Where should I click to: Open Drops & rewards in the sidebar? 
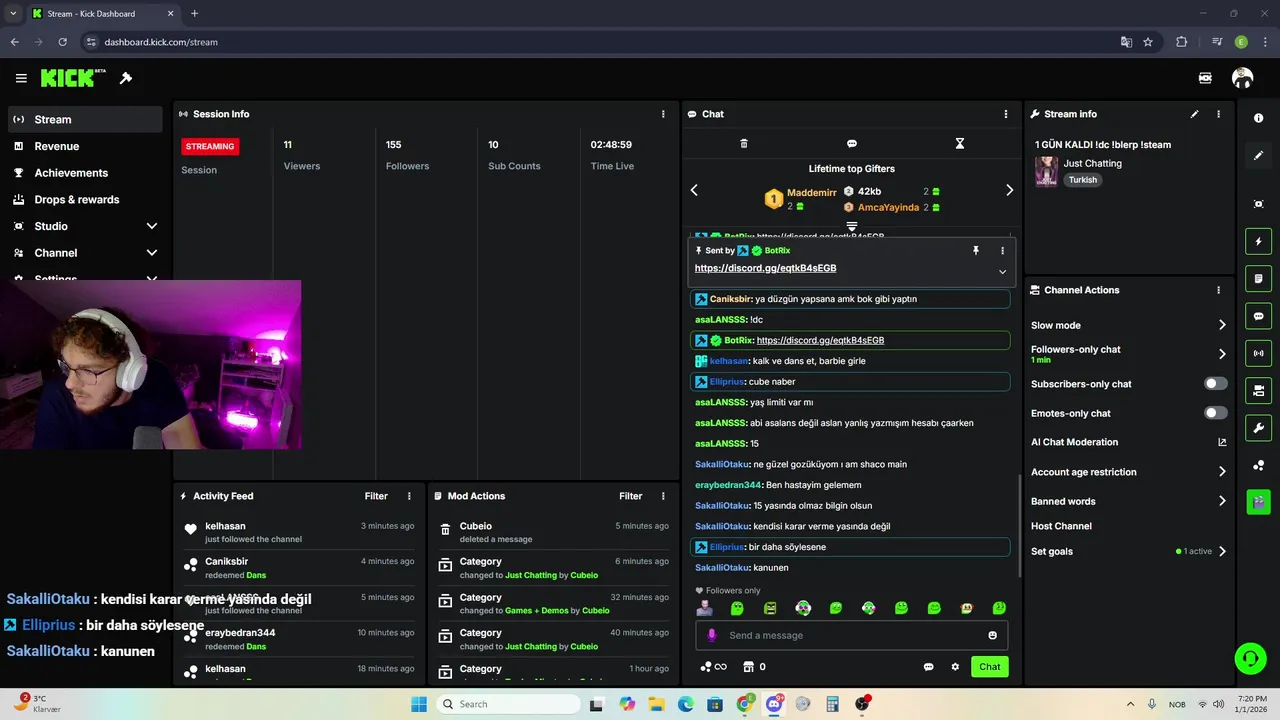click(84, 199)
